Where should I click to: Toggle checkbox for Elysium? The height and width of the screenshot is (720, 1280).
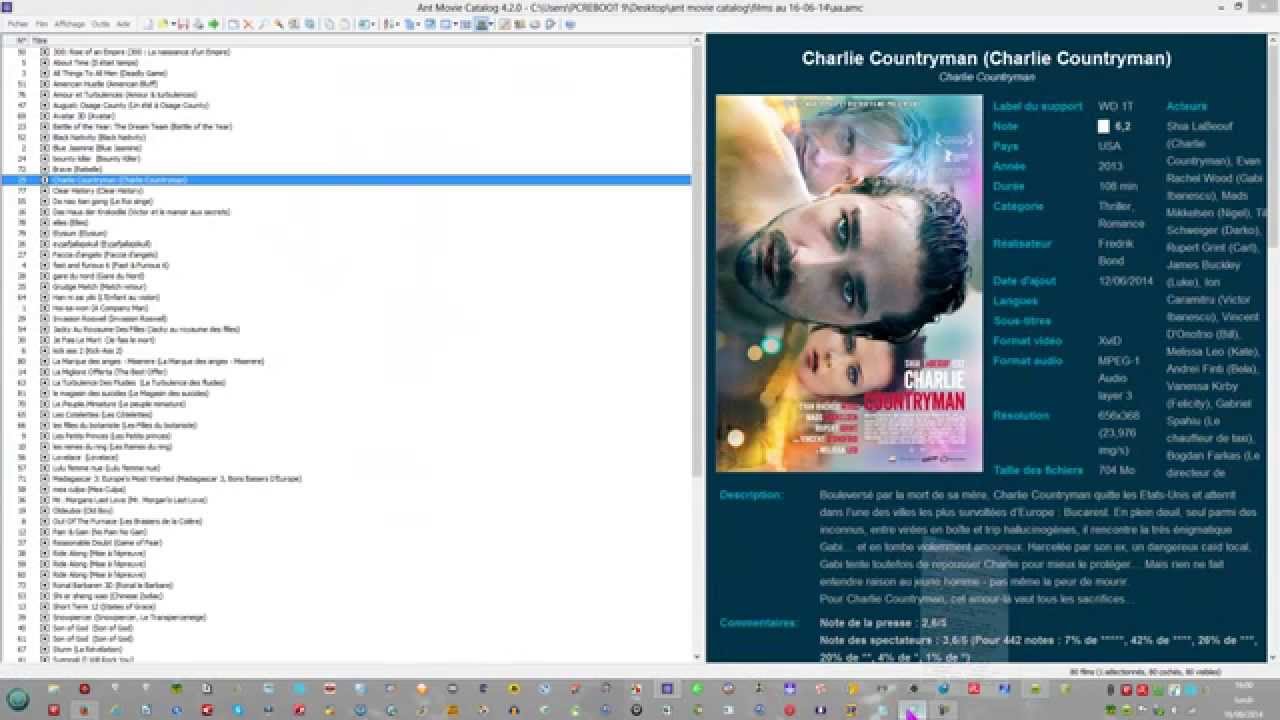(x=45, y=233)
